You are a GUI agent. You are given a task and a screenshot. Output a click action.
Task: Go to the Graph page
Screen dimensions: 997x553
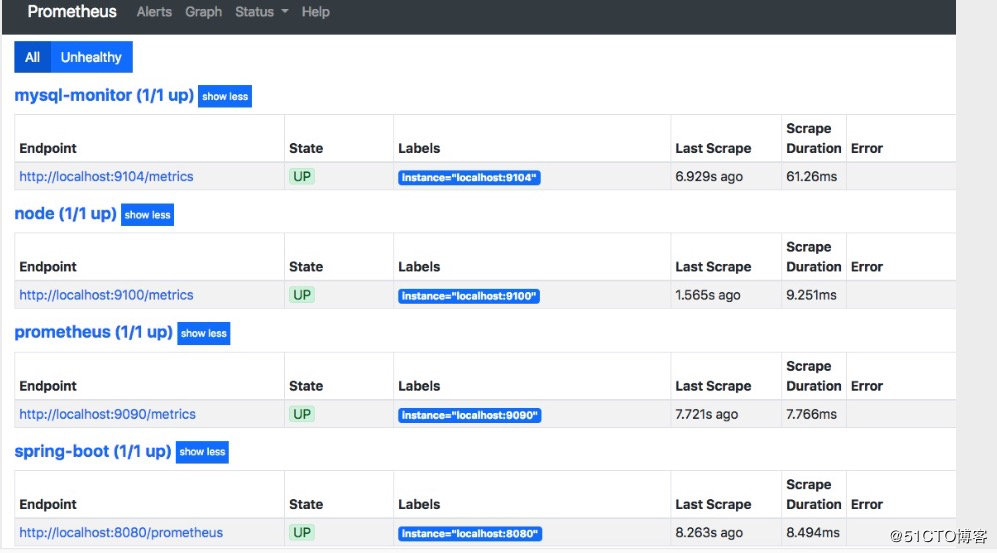203,12
